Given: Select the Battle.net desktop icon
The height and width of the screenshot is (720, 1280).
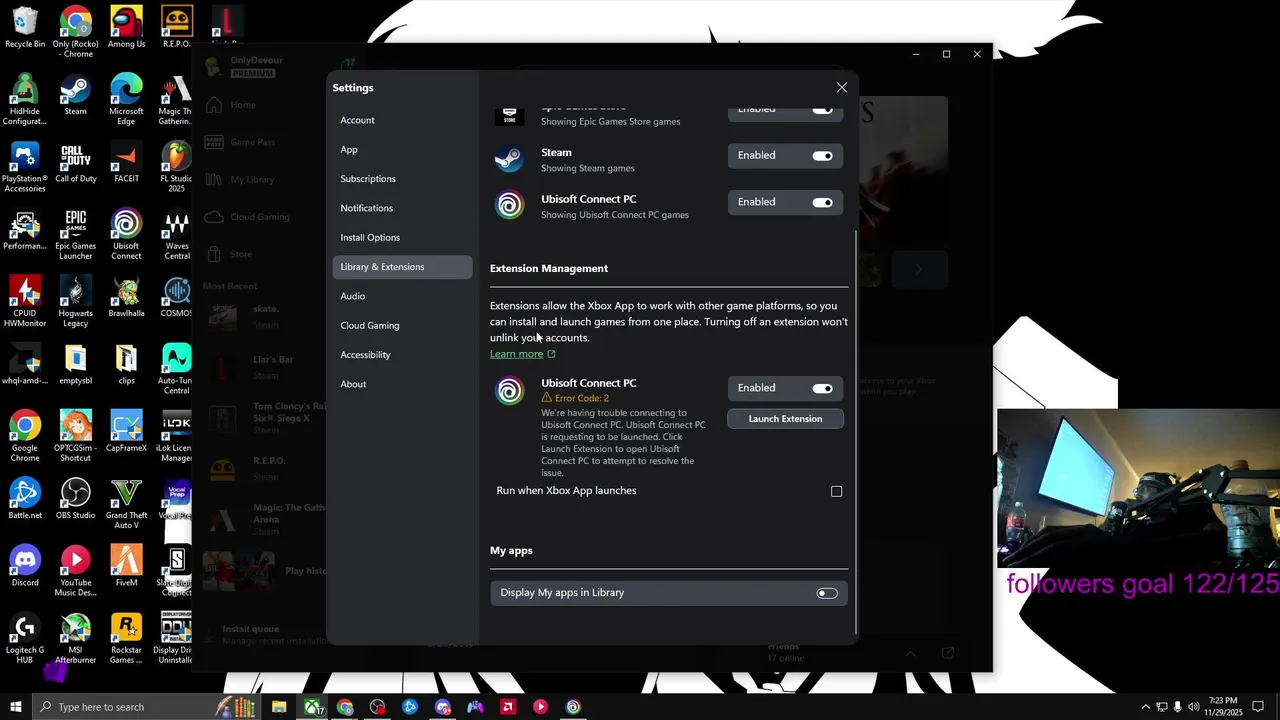Looking at the screenshot, I should coord(25,499).
